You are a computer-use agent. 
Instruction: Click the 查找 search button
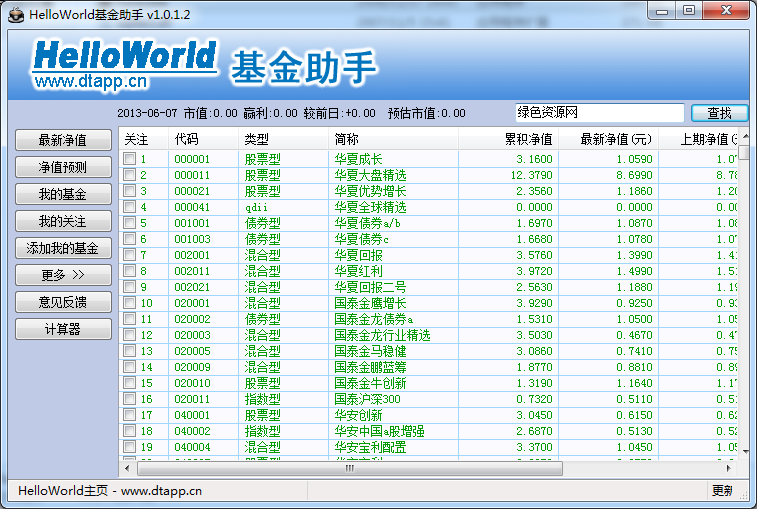(719, 113)
